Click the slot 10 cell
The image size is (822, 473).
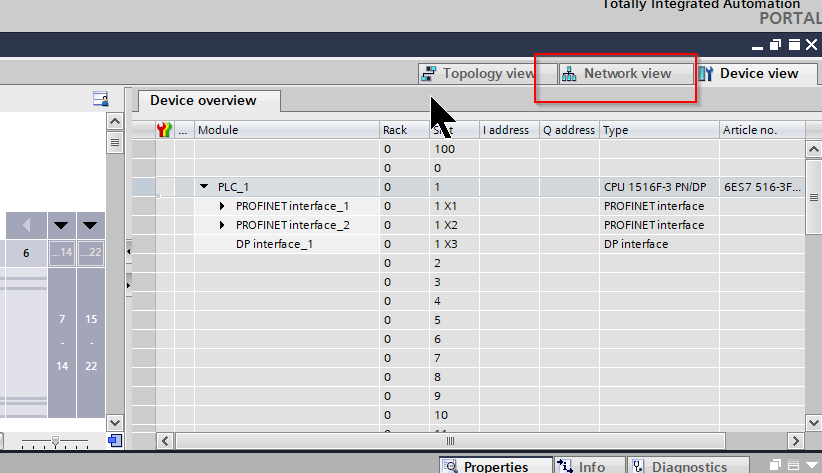454,415
